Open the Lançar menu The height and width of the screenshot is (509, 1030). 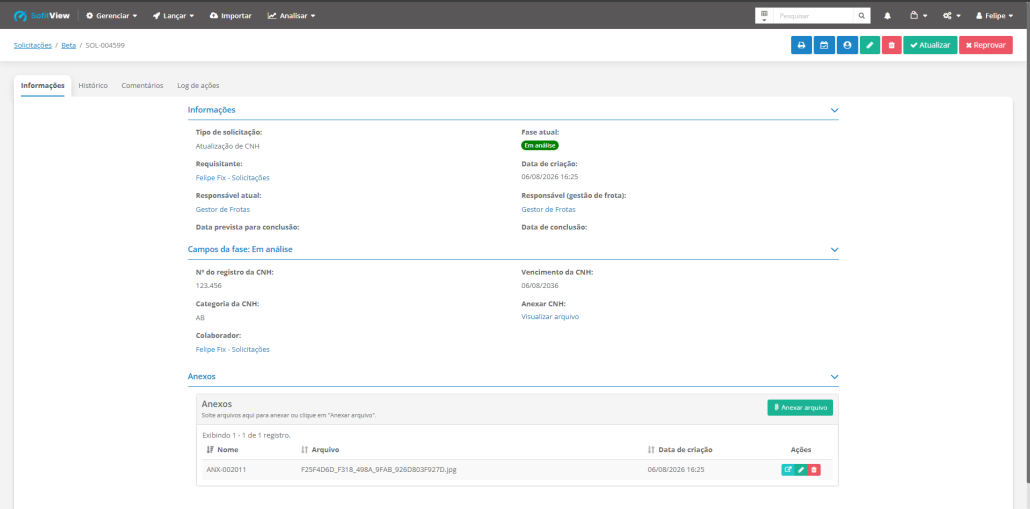click(x=173, y=15)
